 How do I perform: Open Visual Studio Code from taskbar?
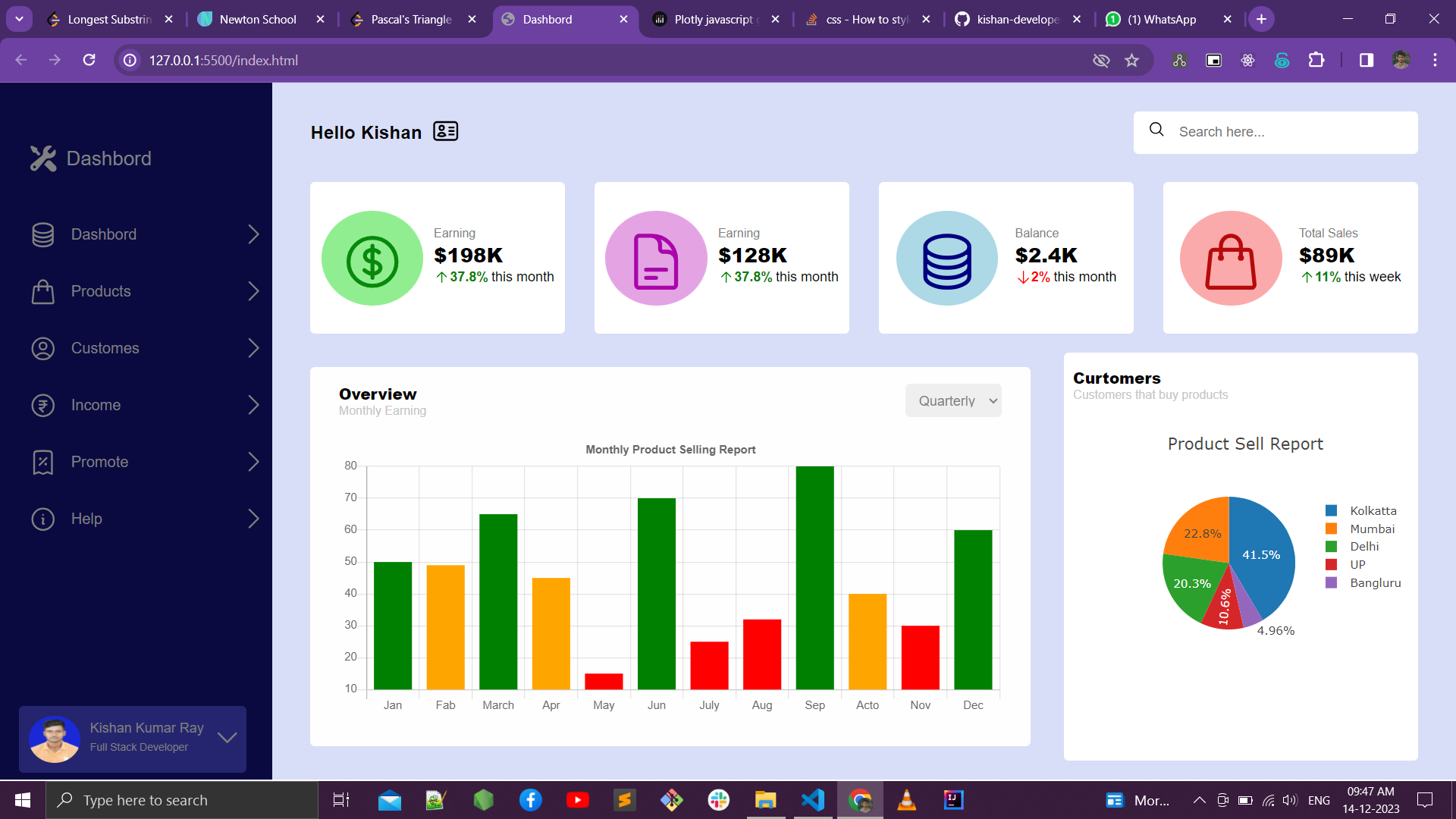tap(813, 800)
